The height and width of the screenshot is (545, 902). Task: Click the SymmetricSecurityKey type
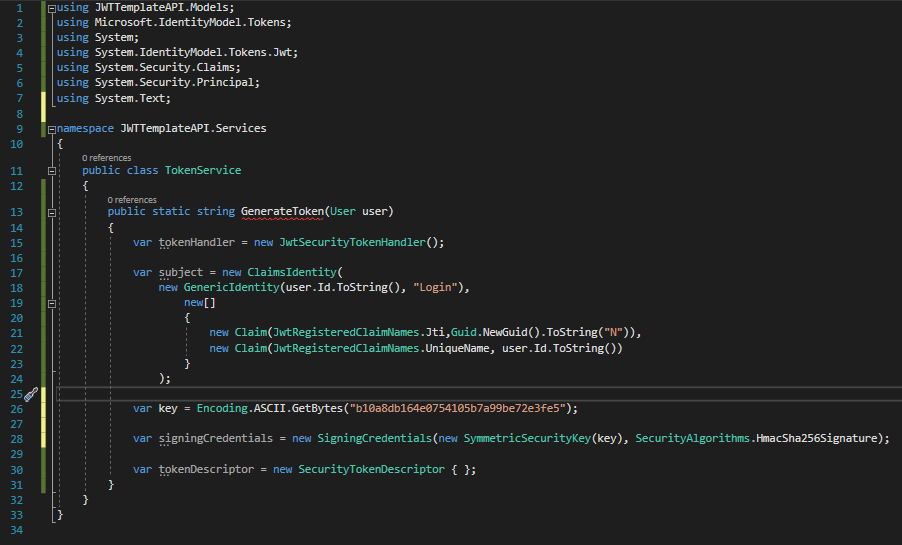tap(527, 438)
